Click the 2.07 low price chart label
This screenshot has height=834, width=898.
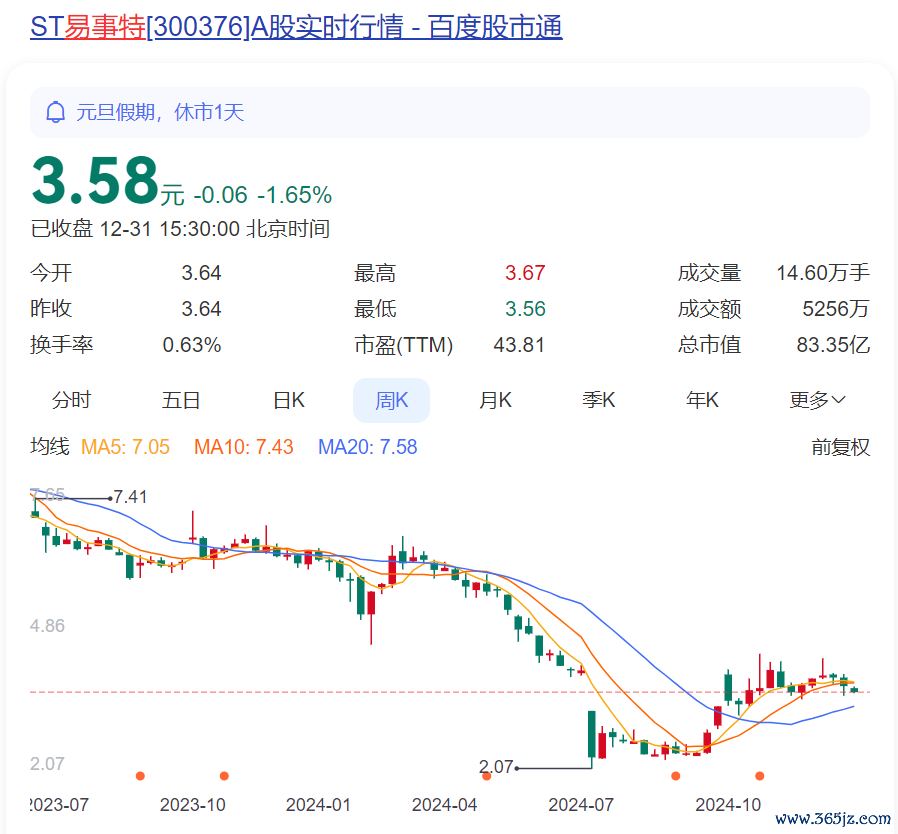click(x=496, y=766)
